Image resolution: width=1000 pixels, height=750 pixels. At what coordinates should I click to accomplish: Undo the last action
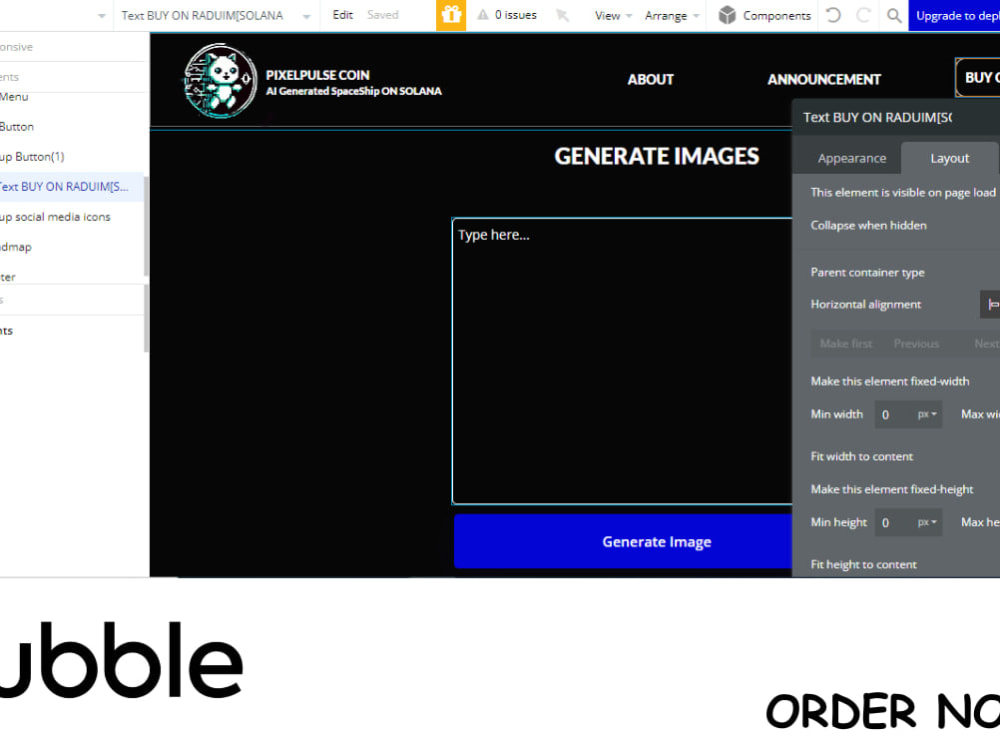(833, 15)
